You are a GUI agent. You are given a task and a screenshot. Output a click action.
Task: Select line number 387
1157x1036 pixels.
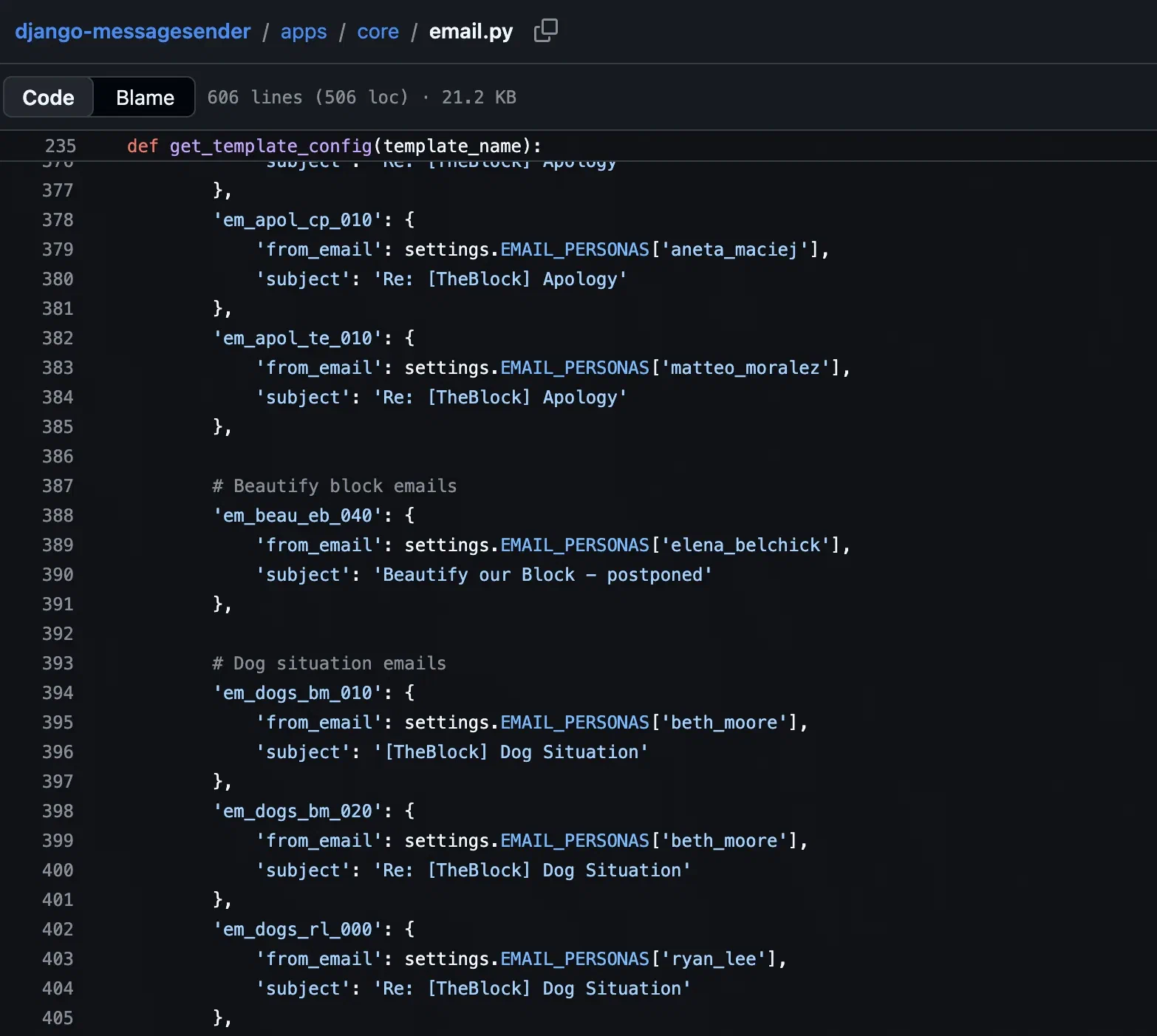coord(58,486)
